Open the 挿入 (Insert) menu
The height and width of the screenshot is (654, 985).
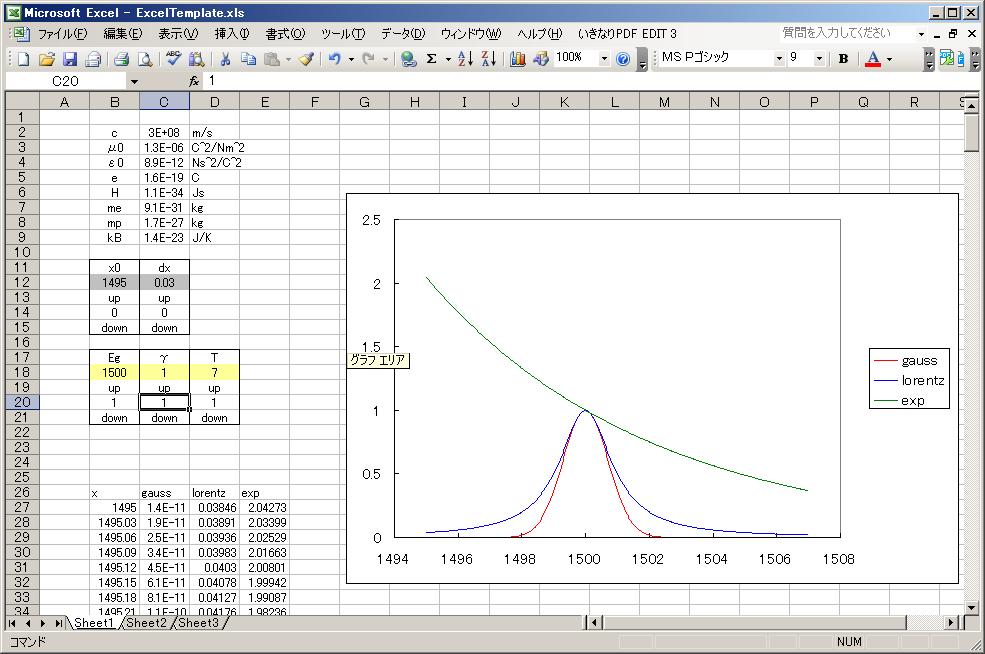click(232, 33)
